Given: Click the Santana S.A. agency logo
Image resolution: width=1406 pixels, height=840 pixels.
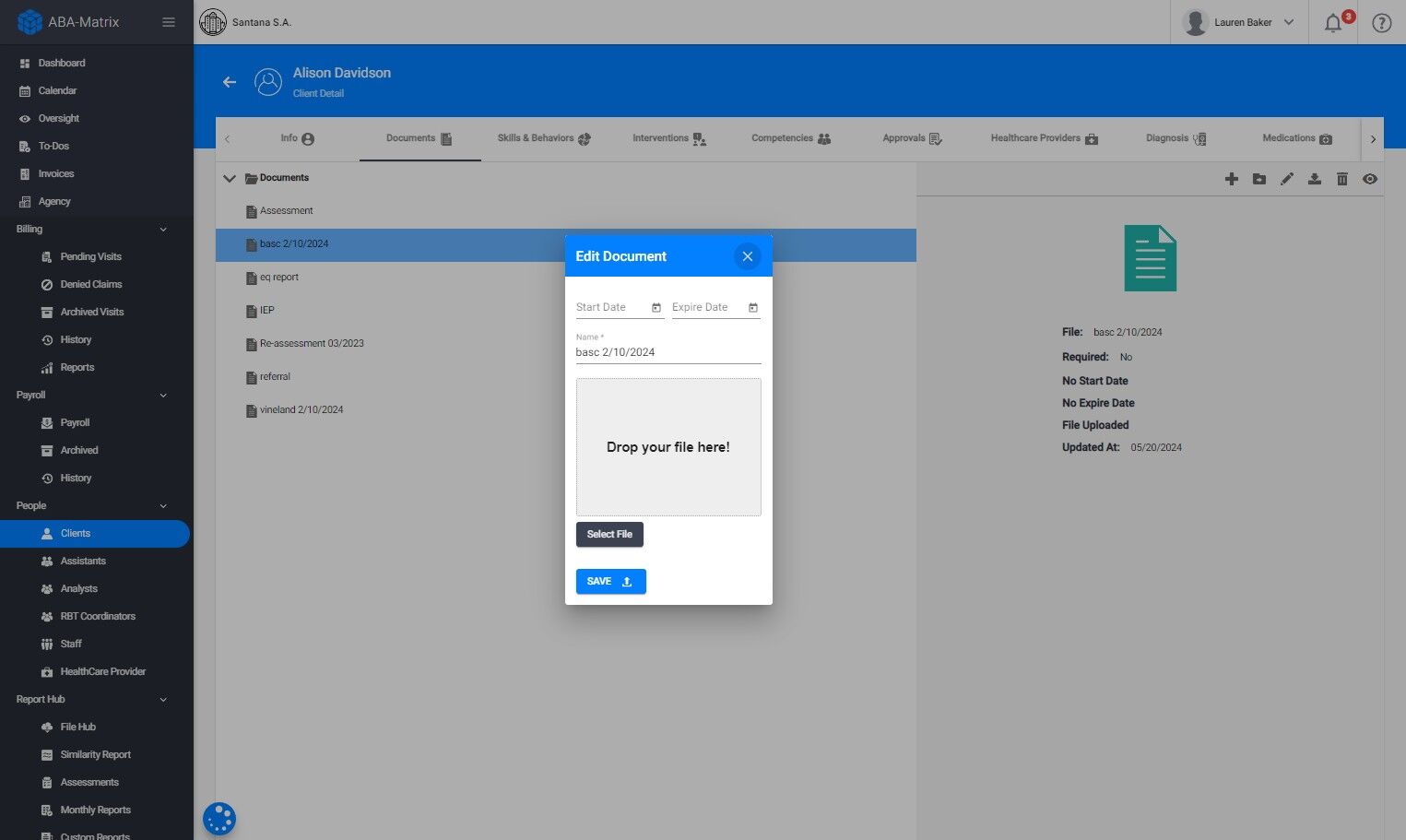Looking at the screenshot, I should pos(213,22).
